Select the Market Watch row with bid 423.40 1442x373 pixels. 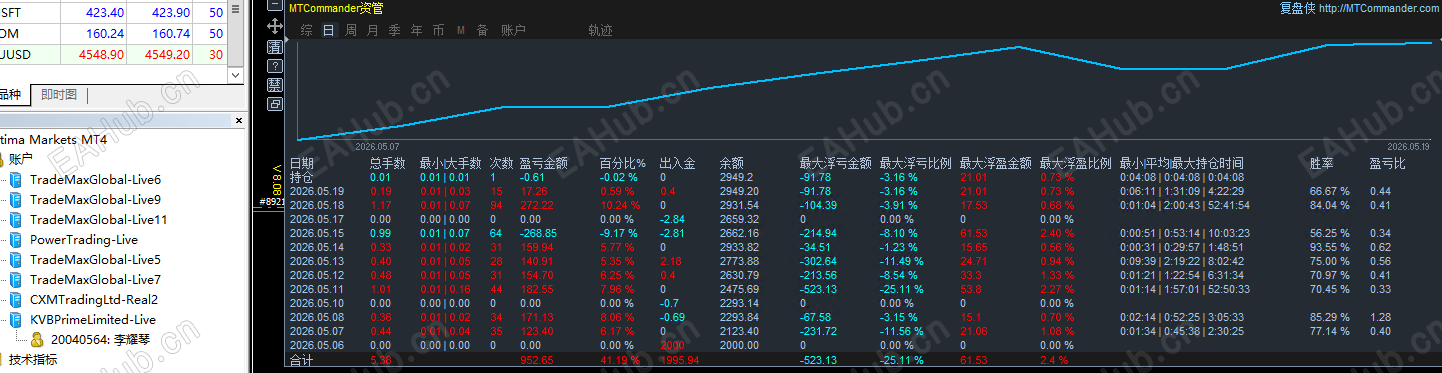[114, 12]
